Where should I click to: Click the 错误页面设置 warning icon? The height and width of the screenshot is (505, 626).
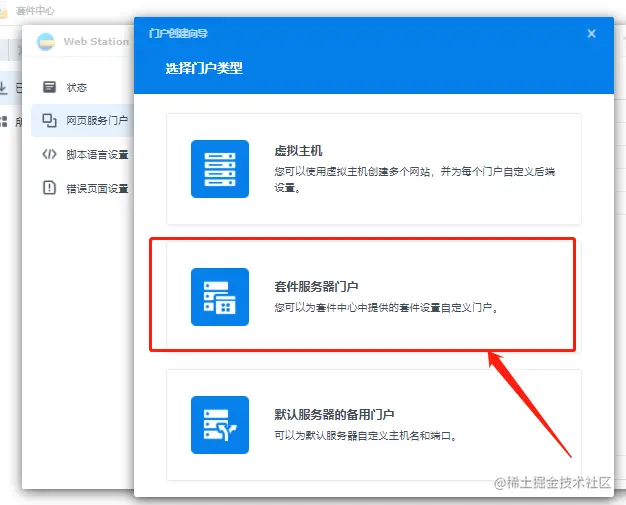50,187
